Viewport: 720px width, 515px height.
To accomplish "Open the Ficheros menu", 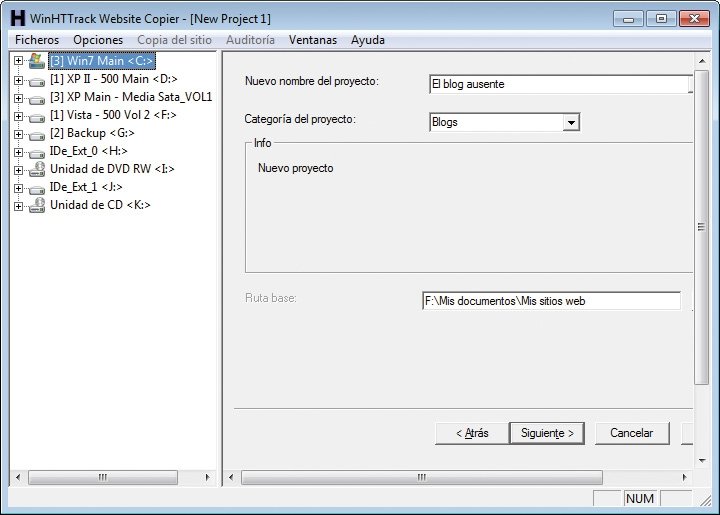I will [37, 40].
